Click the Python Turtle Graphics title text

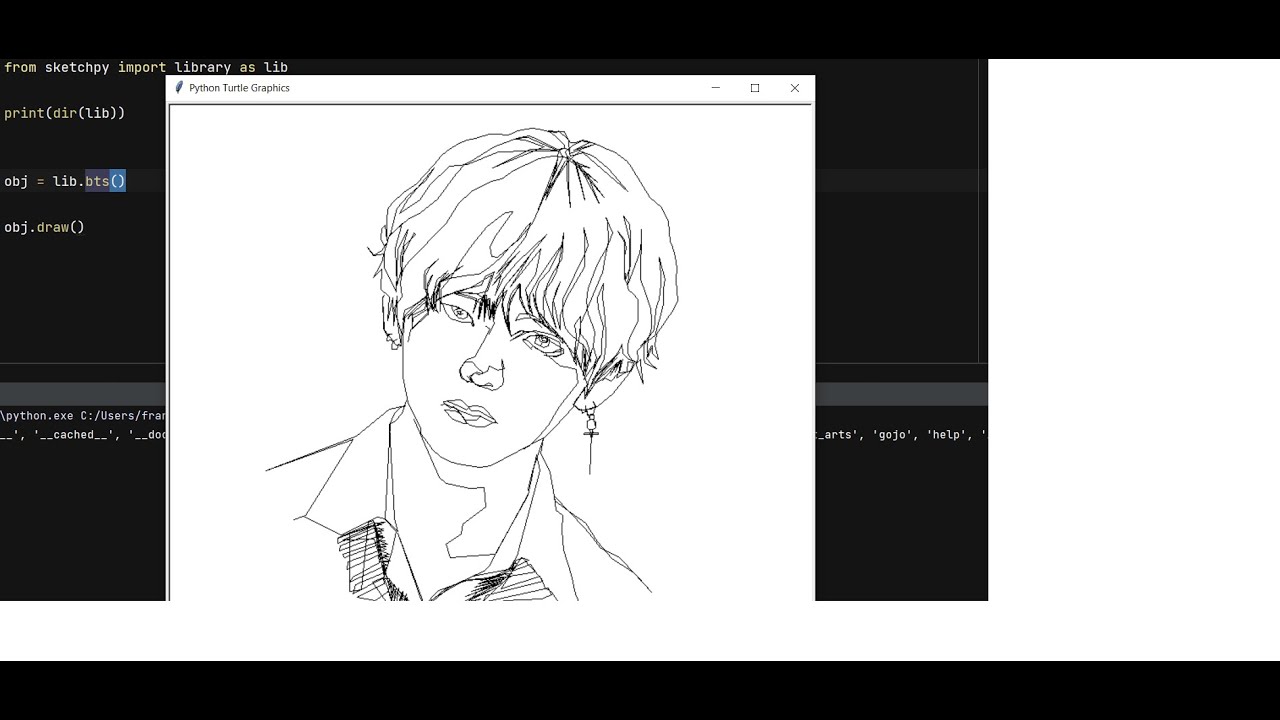coord(239,88)
